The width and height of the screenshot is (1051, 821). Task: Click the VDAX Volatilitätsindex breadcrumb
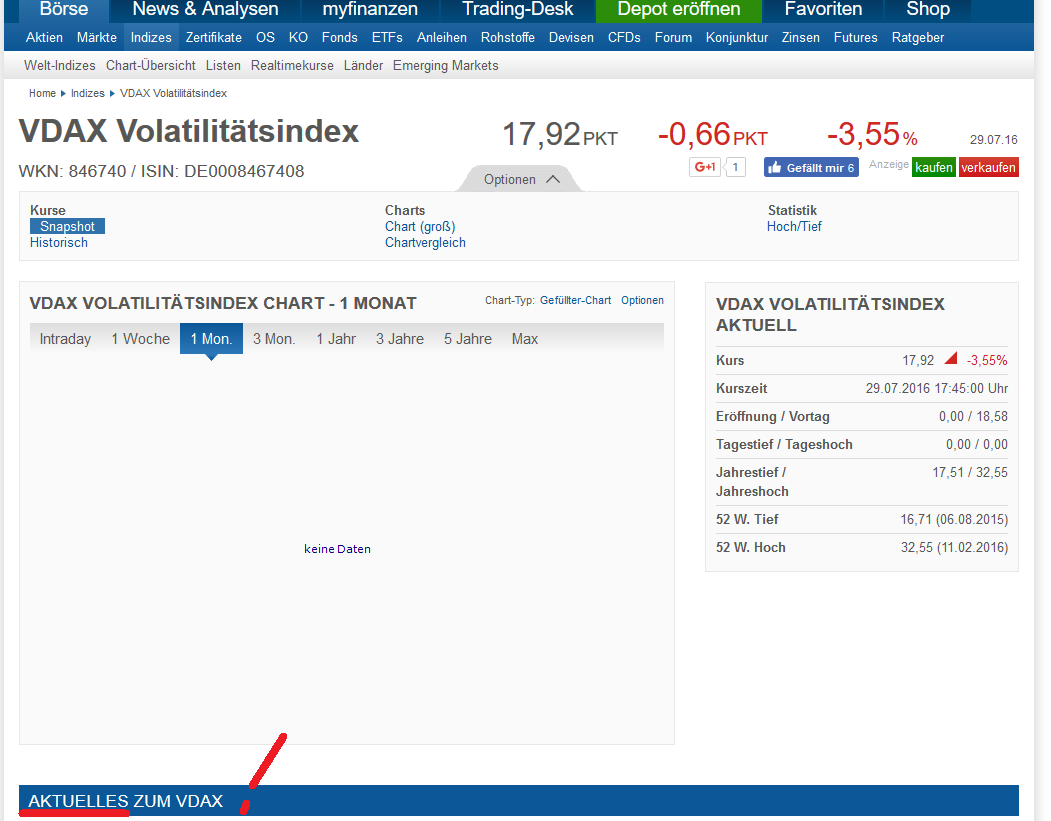pyautogui.click(x=174, y=93)
